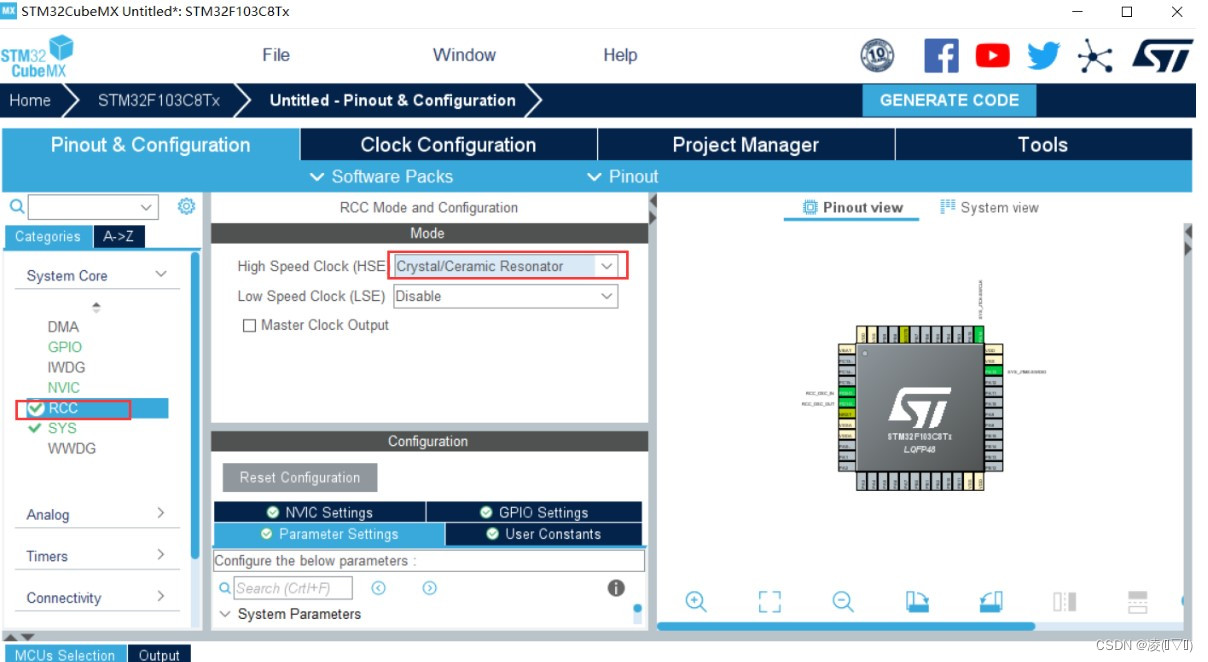Open the settings gear beside the search box

(x=186, y=207)
